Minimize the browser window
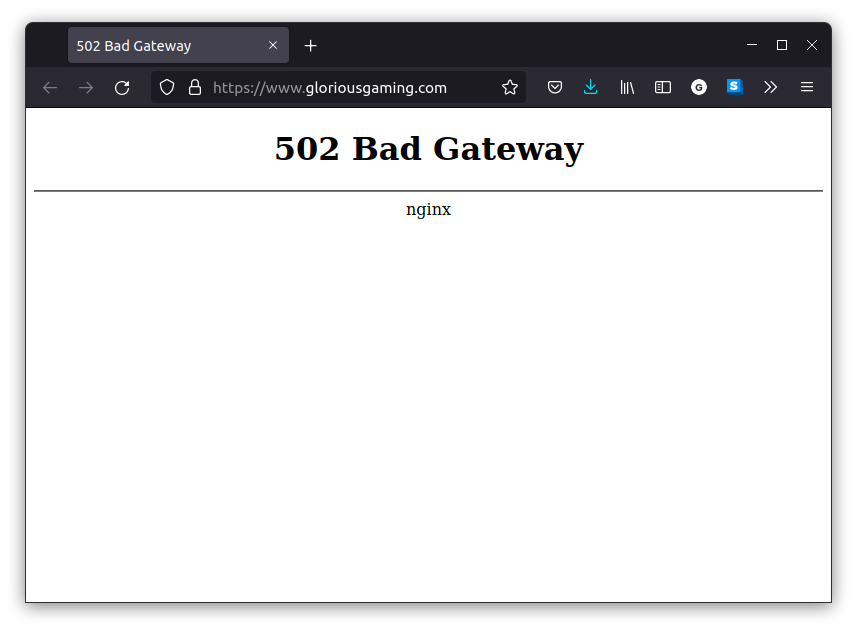857x631 pixels. tap(752, 45)
